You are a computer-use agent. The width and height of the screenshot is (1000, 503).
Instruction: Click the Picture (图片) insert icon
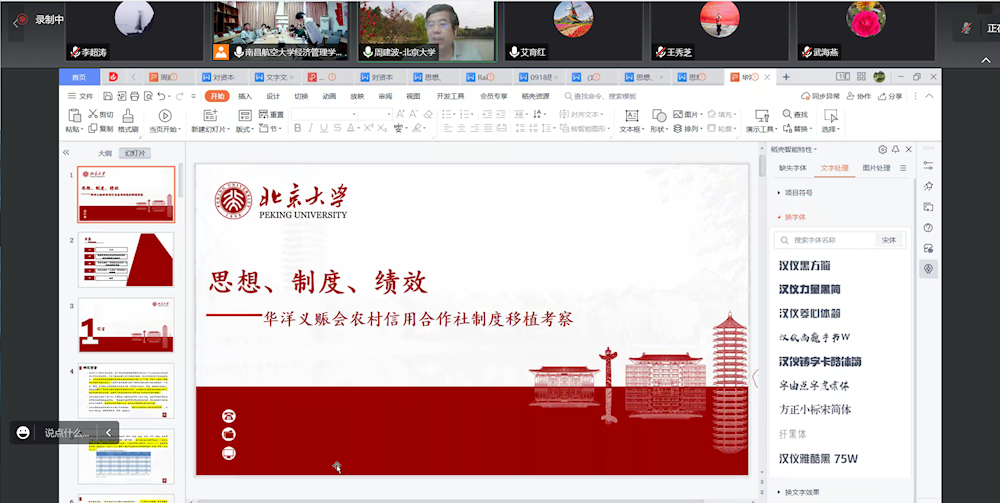679,114
